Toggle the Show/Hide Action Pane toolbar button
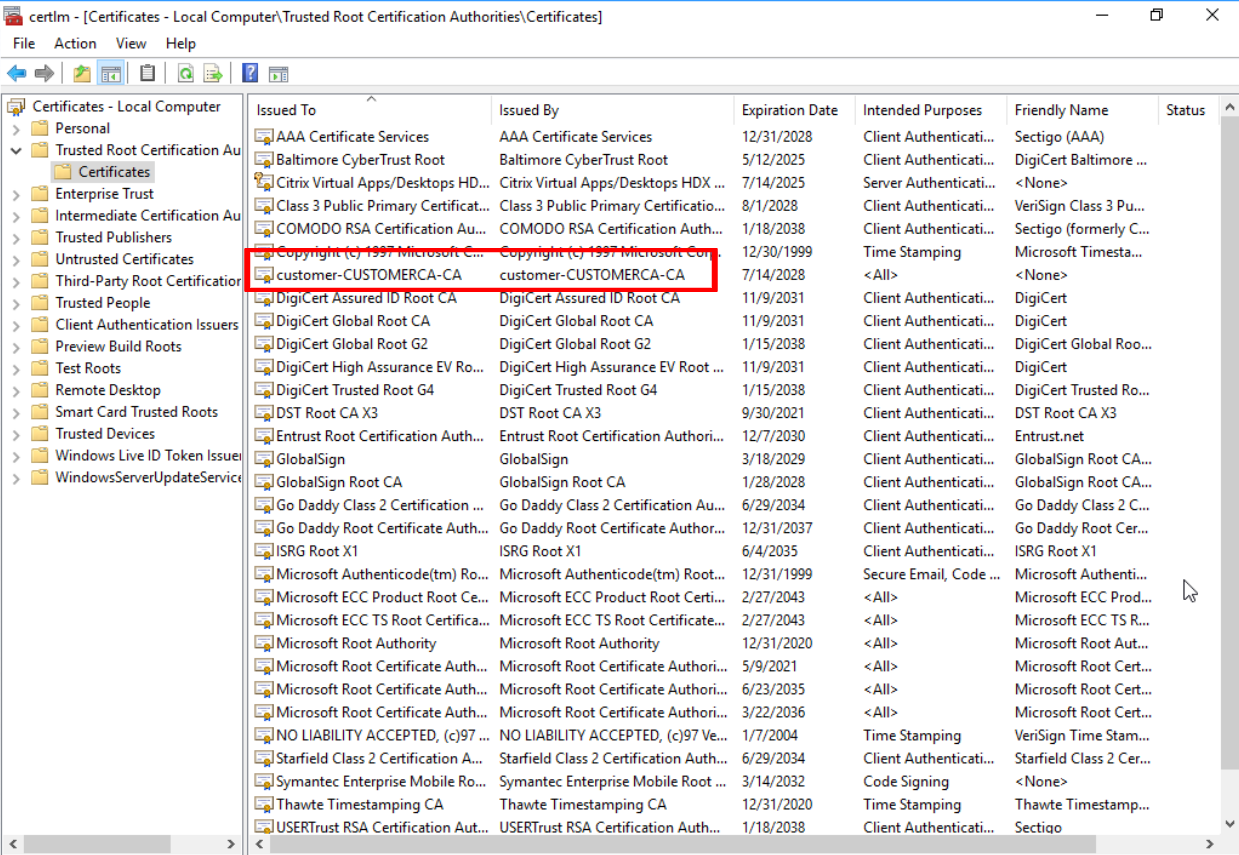This screenshot has width=1239, height=855. 279,73
